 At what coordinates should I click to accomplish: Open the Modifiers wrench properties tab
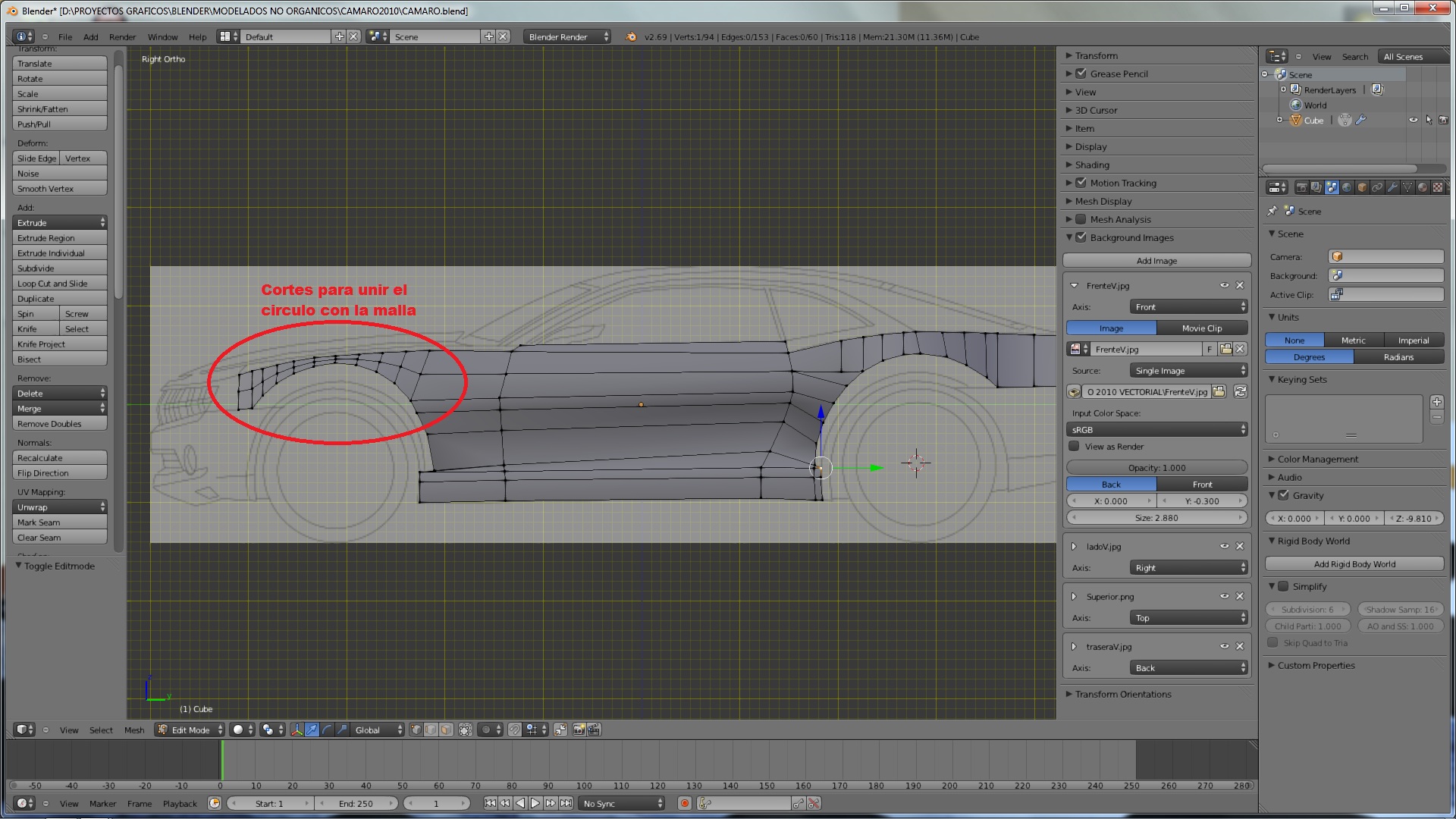click(x=1392, y=187)
